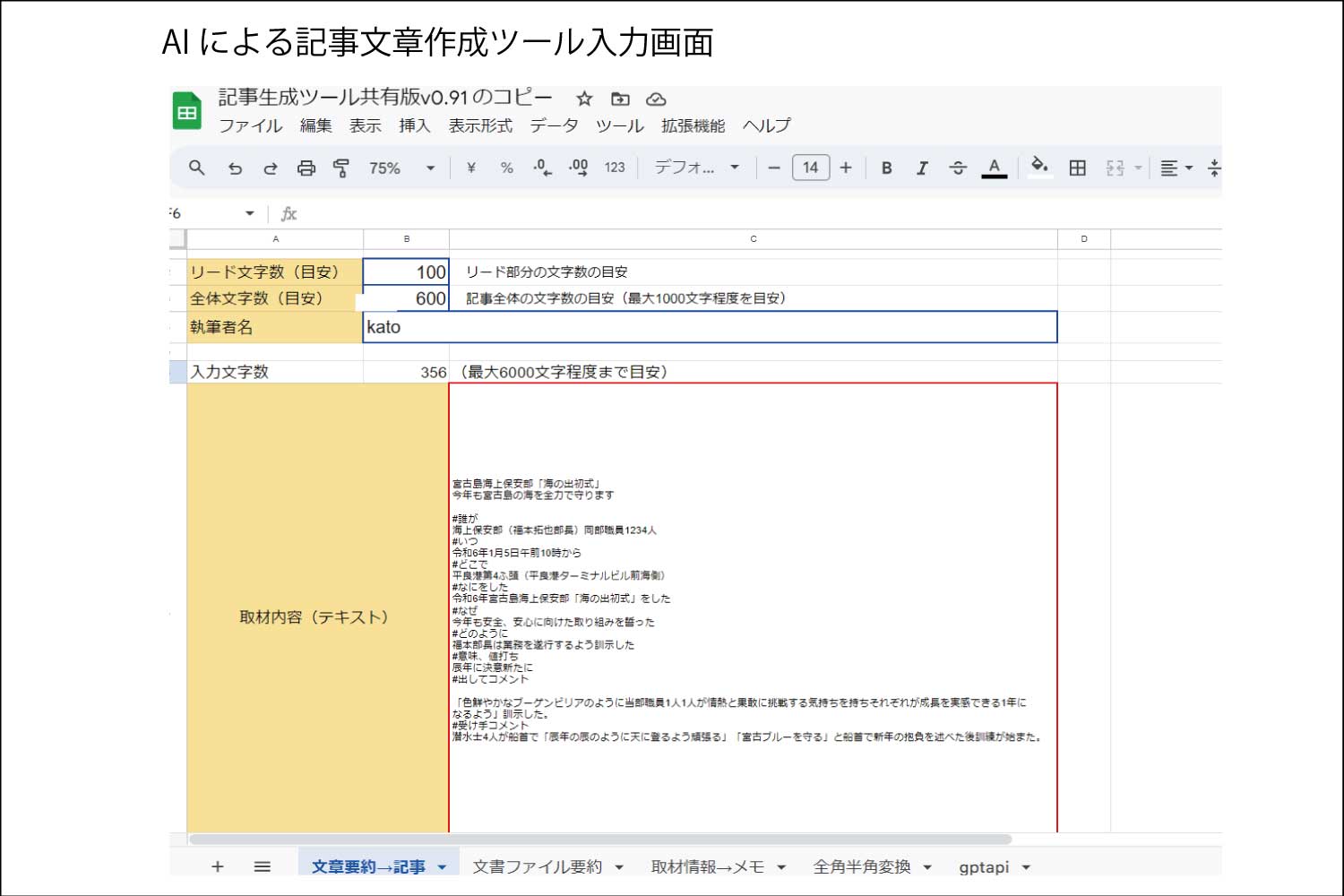The height and width of the screenshot is (896, 1344).
Task: Click the add sheet plus button
Action: (x=217, y=866)
